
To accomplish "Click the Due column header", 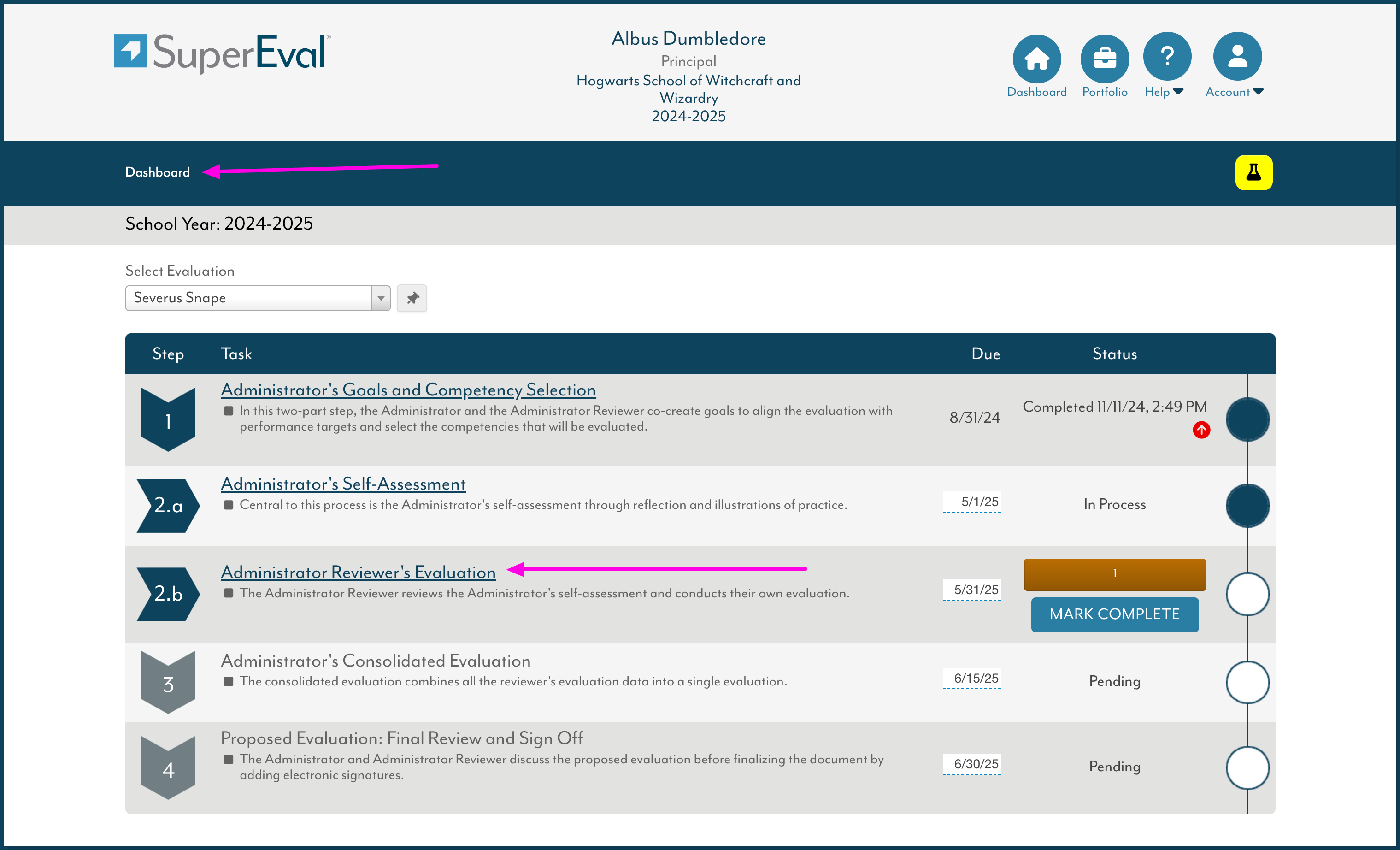I will [985, 354].
